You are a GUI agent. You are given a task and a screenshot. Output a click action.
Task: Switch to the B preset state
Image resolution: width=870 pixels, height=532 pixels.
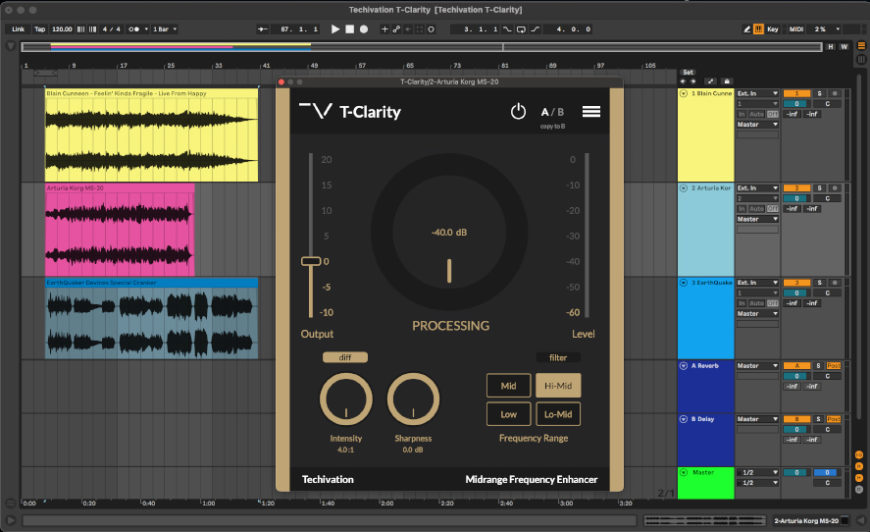[x=560, y=112]
